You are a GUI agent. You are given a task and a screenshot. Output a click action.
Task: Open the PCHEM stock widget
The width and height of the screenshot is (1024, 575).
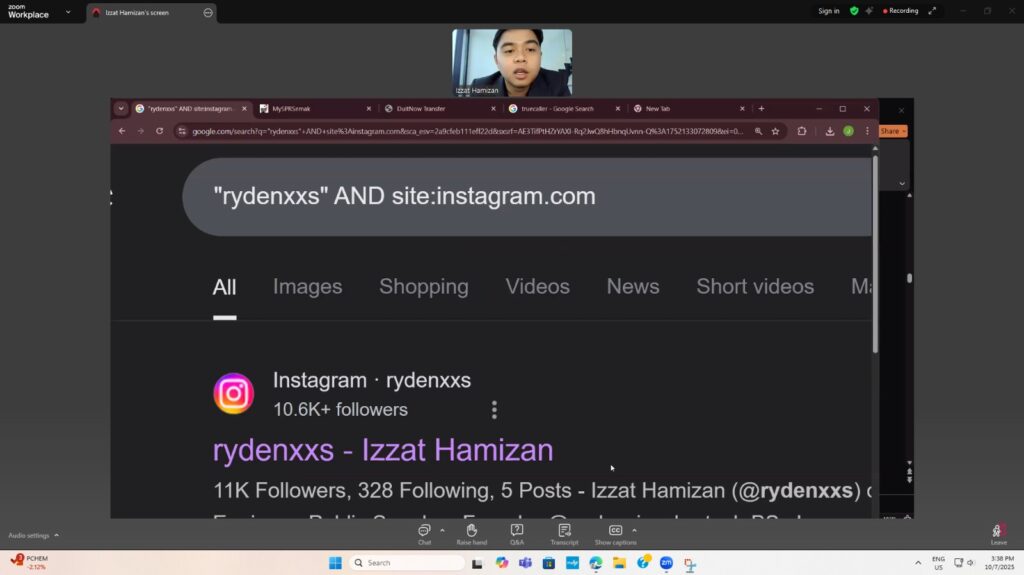(x=30, y=562)
